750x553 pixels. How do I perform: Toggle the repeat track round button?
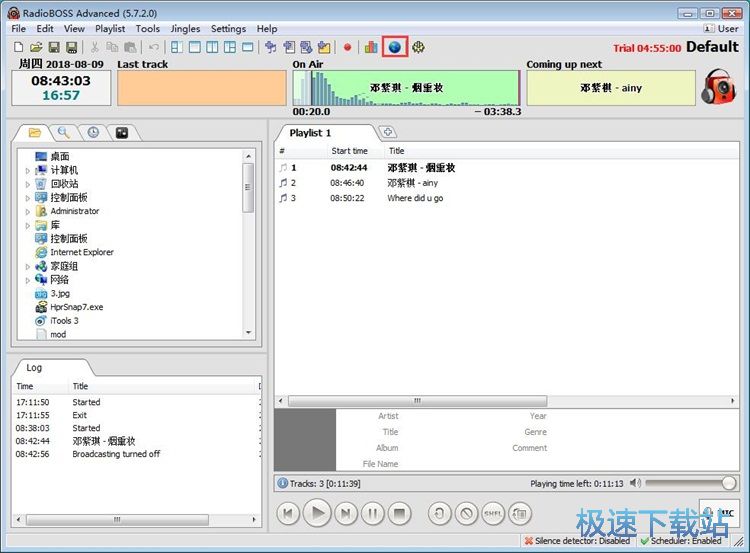[440, 514]
